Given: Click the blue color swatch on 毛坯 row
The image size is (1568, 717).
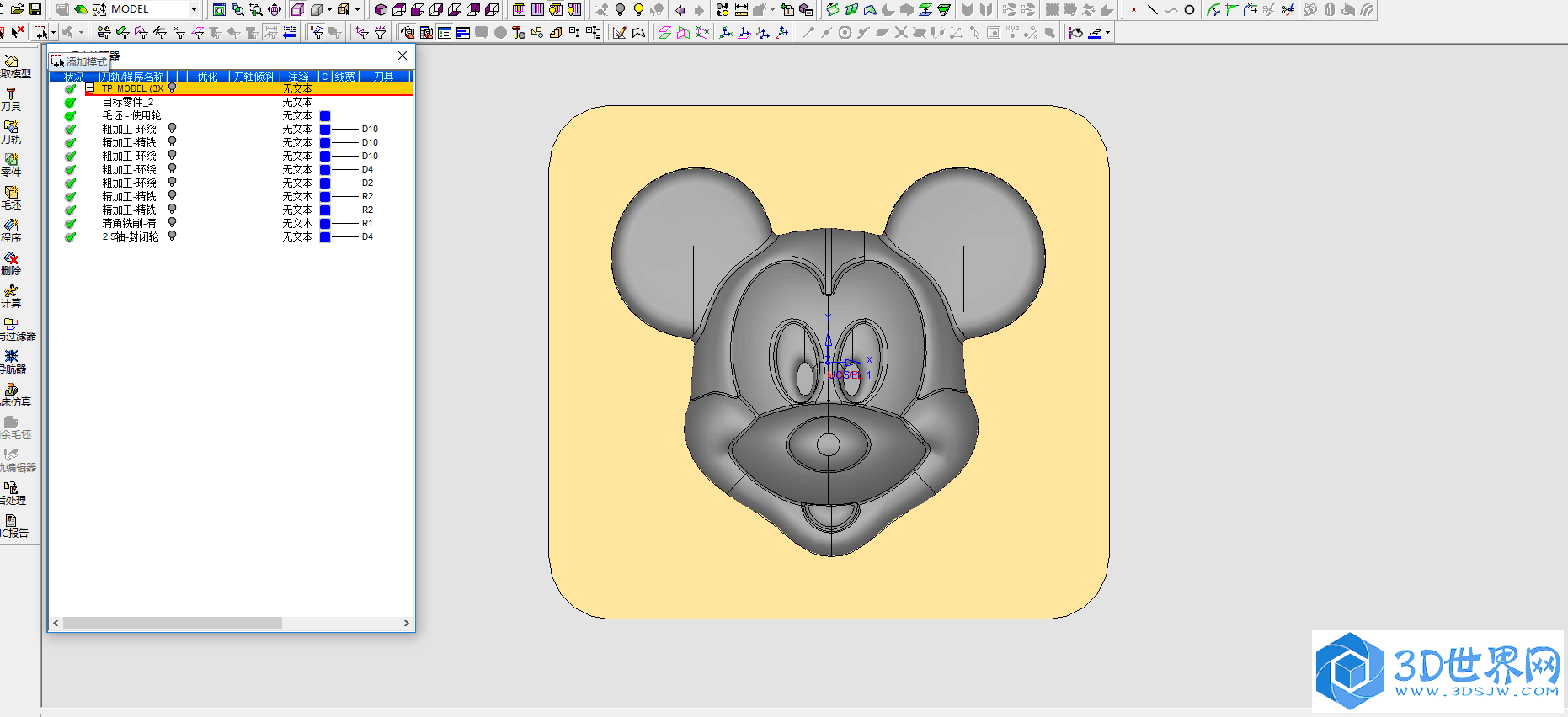Looking at the screenshot, I should click(x=325, y=116).
